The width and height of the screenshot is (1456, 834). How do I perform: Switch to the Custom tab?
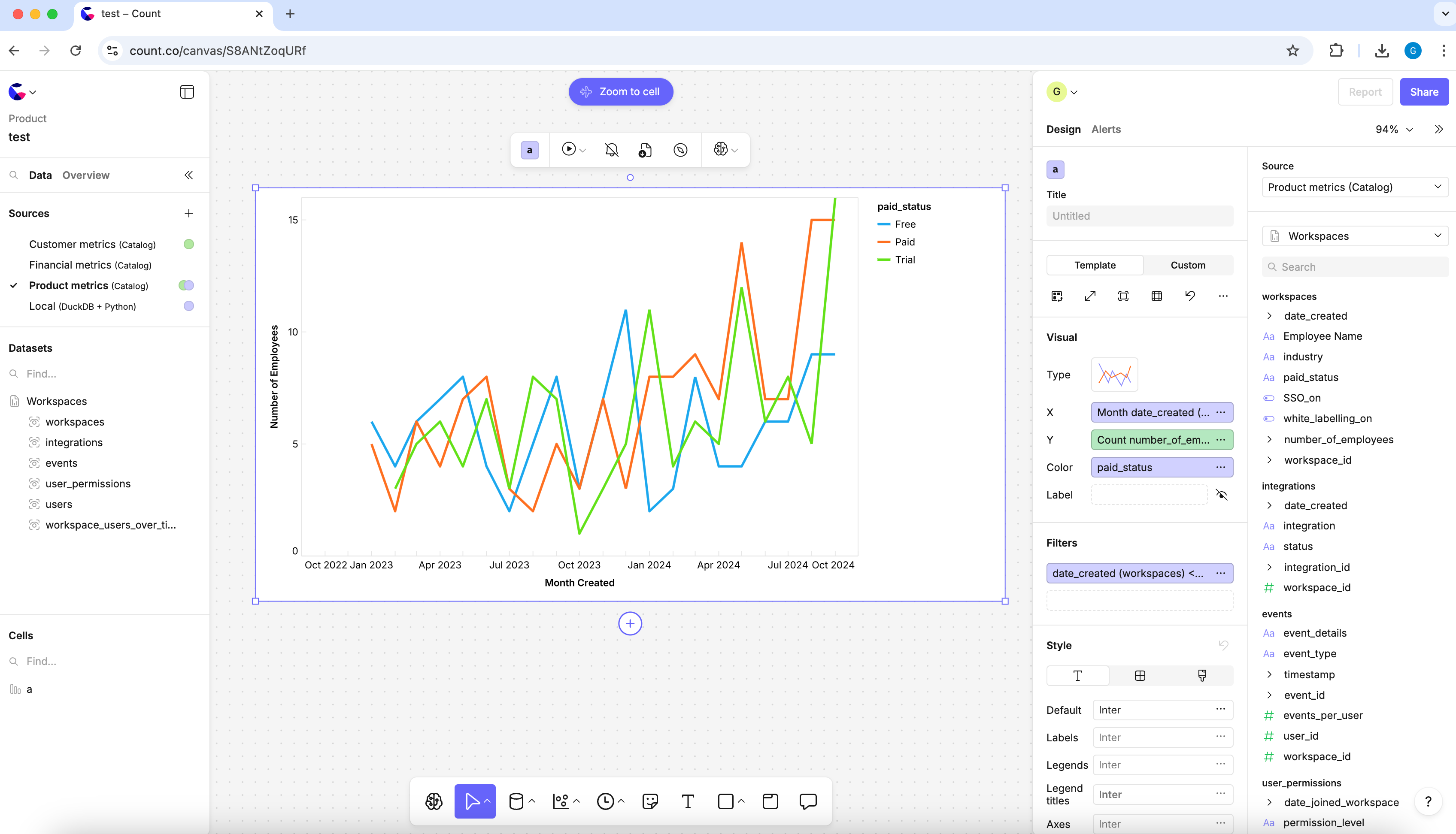point(1187,265)
